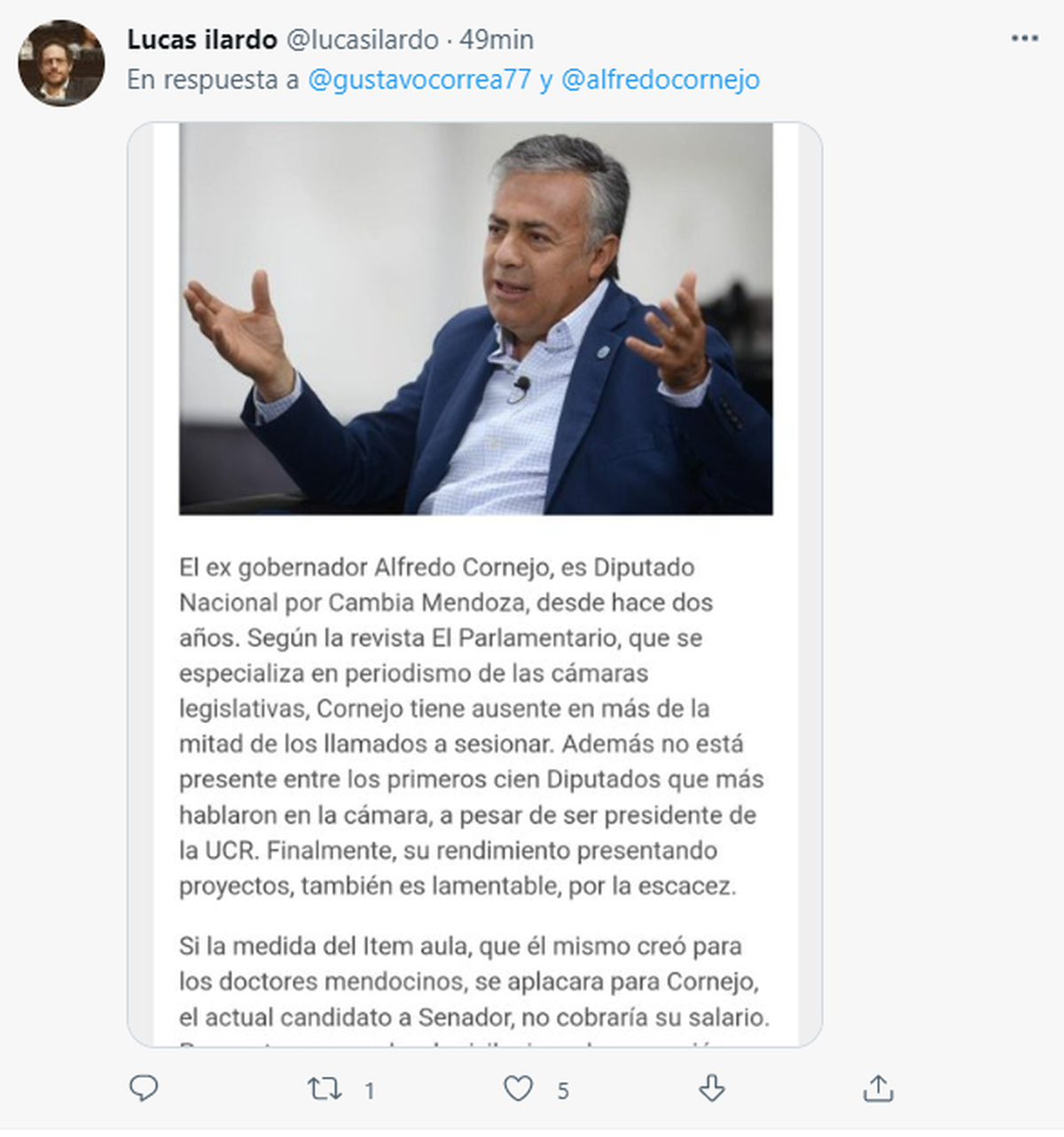This screenshot has width=1064, height=1137.
Task: Click the retweet count of 1
Action: (370, 1091)
